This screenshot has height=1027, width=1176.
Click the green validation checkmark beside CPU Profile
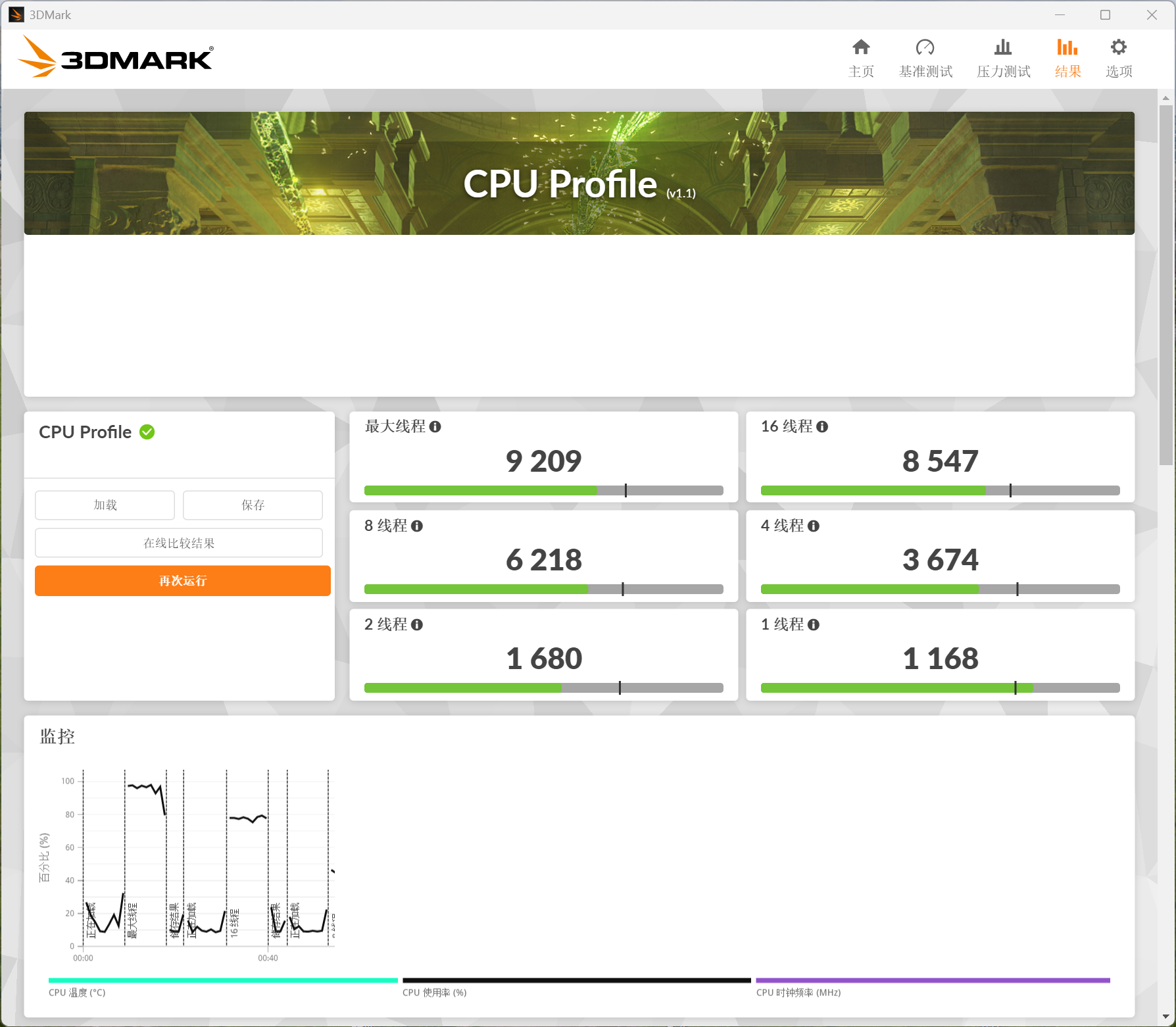tap(147, 432)
